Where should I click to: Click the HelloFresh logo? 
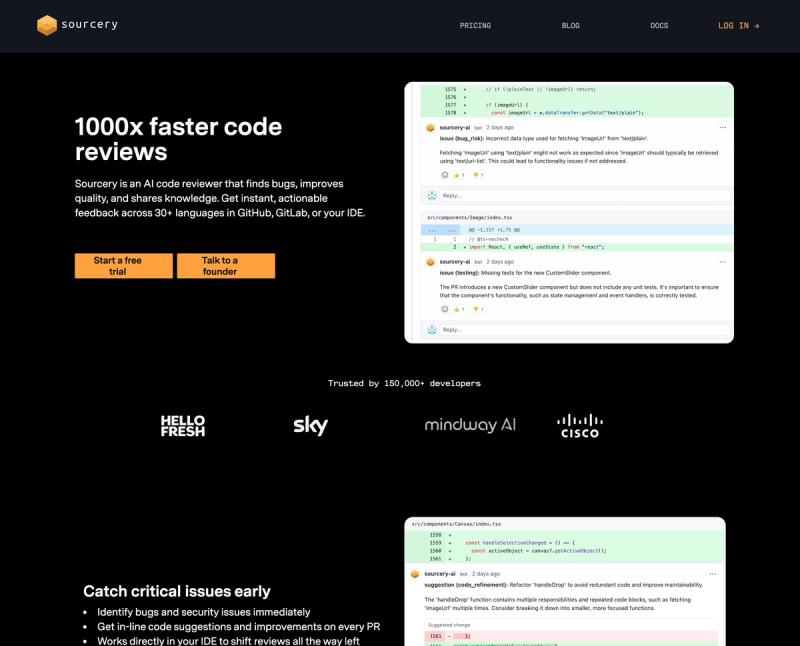point(183,426)
